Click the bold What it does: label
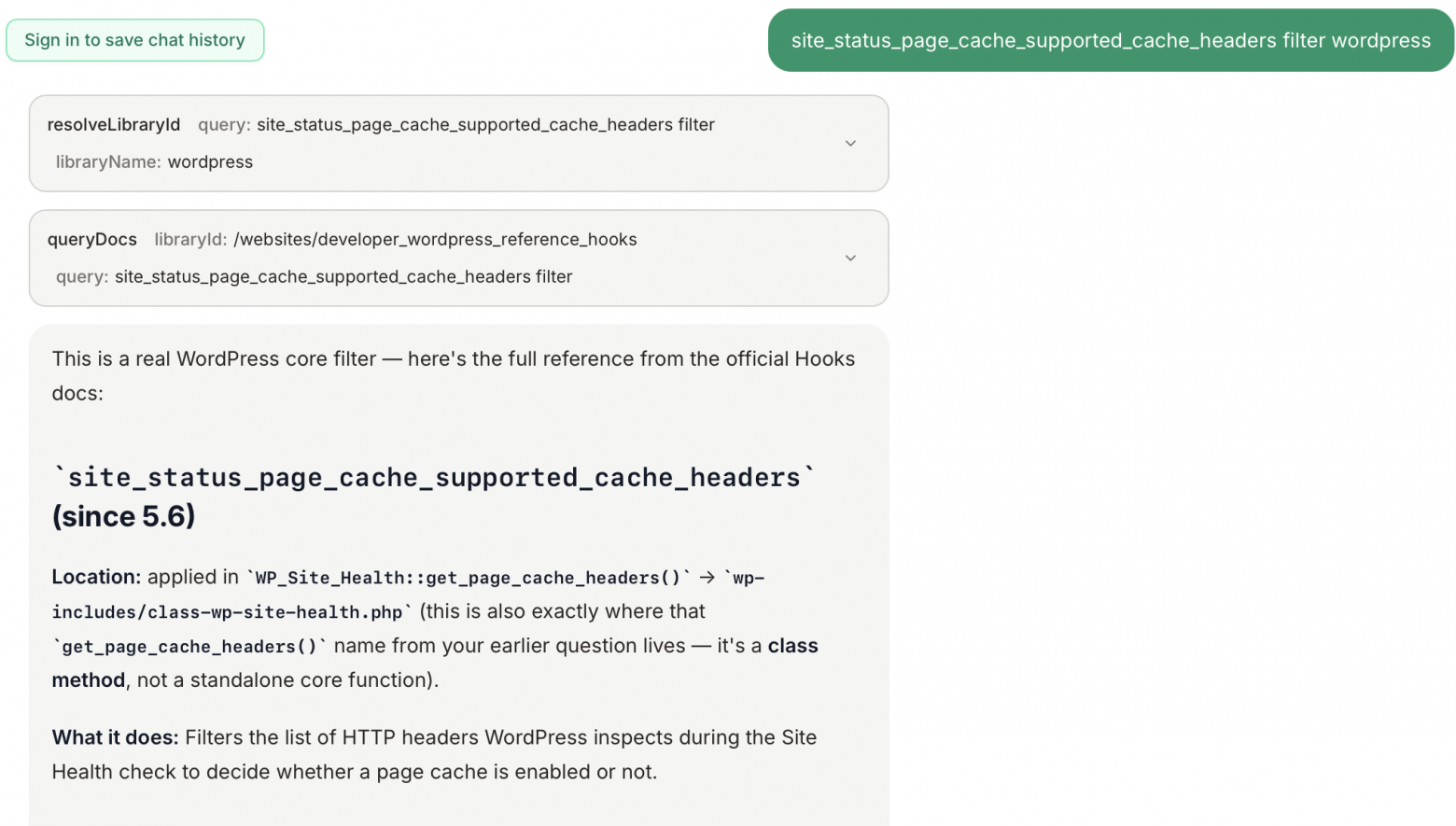The image size is (1456, 826). pyautogui.click(x=115, y=738)
